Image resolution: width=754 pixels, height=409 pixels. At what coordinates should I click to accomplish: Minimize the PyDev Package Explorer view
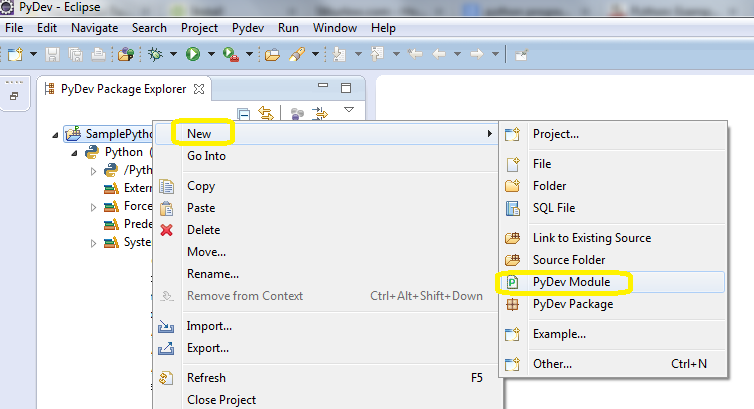[323, 86]
